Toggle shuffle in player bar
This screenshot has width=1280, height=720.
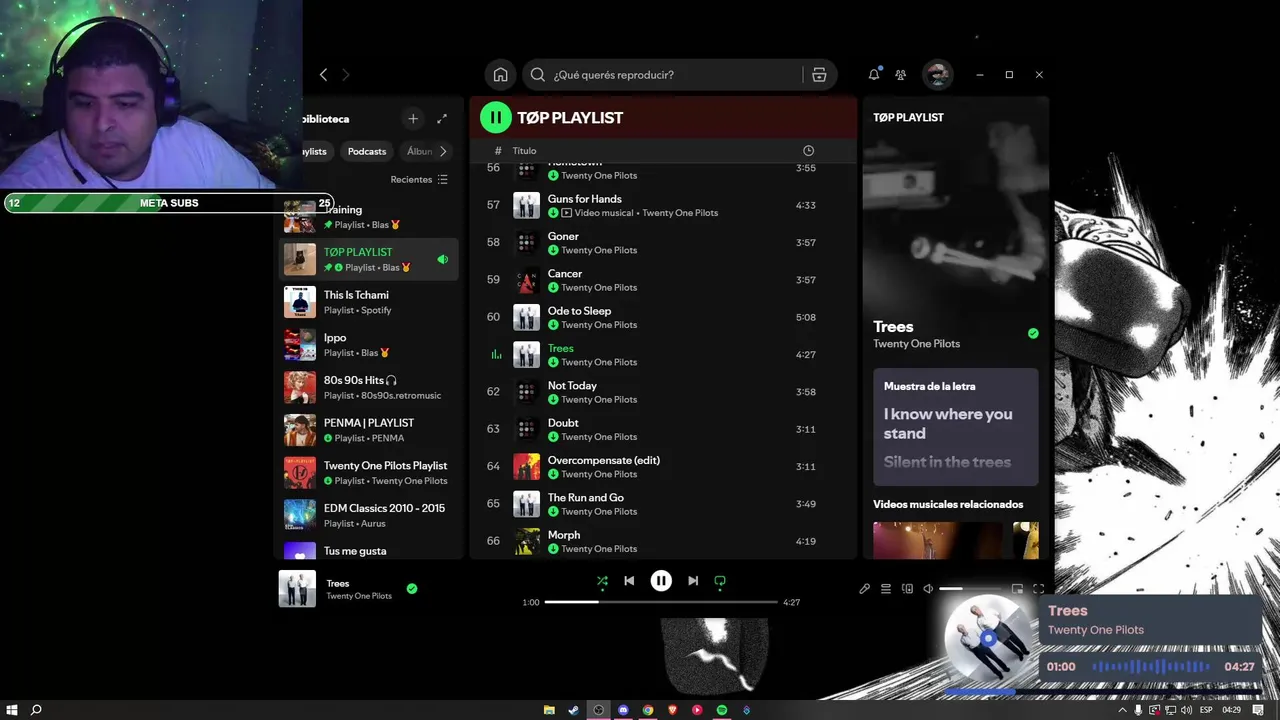click(x=602, y=581)
